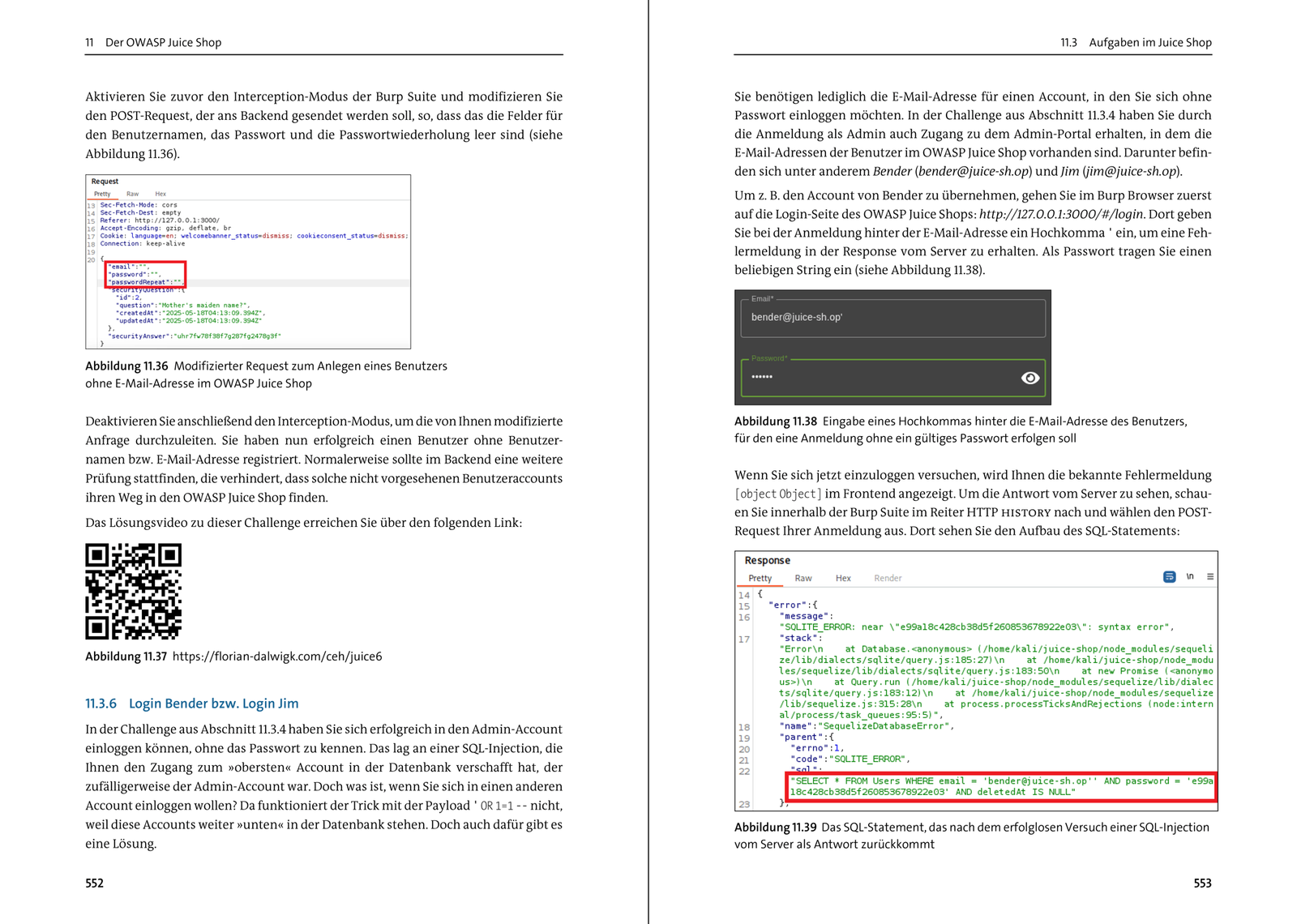Click the "email":"" line in the Request body
This screenshot has width=1297, height=924.
coord(130,267)
